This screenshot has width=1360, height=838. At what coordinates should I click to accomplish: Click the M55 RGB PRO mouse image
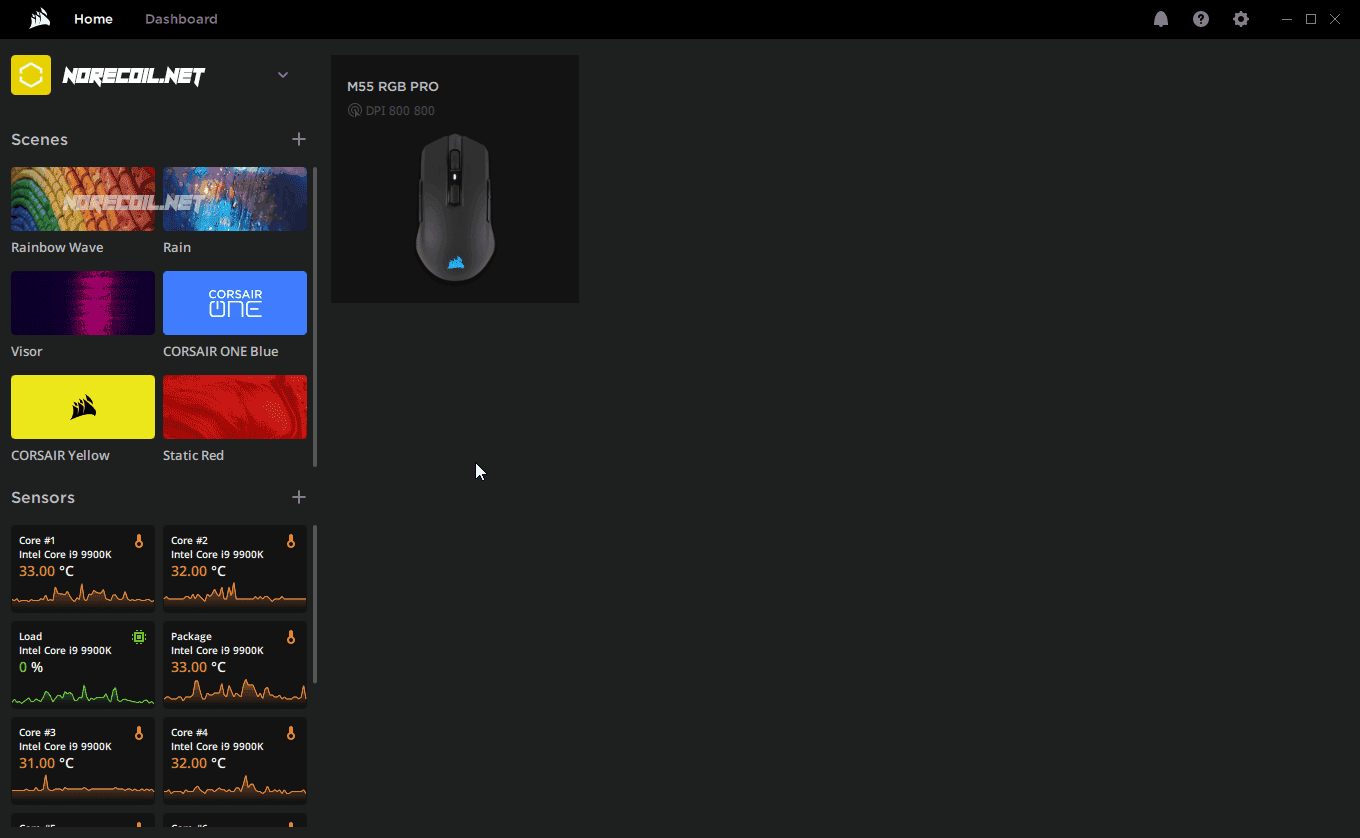tap(455, 208)
